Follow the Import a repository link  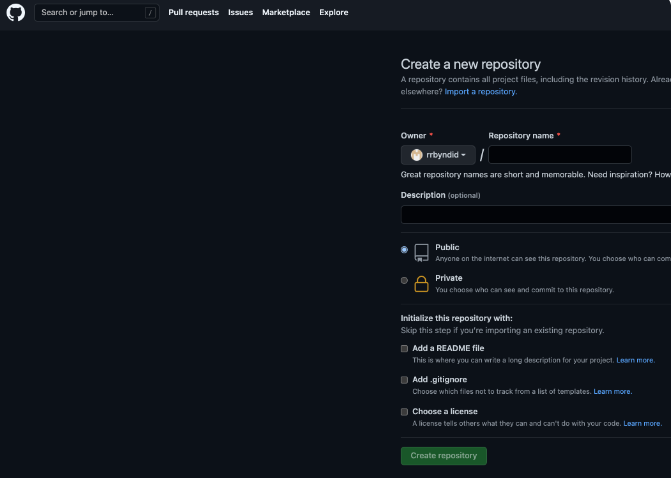tap(481, 92)
